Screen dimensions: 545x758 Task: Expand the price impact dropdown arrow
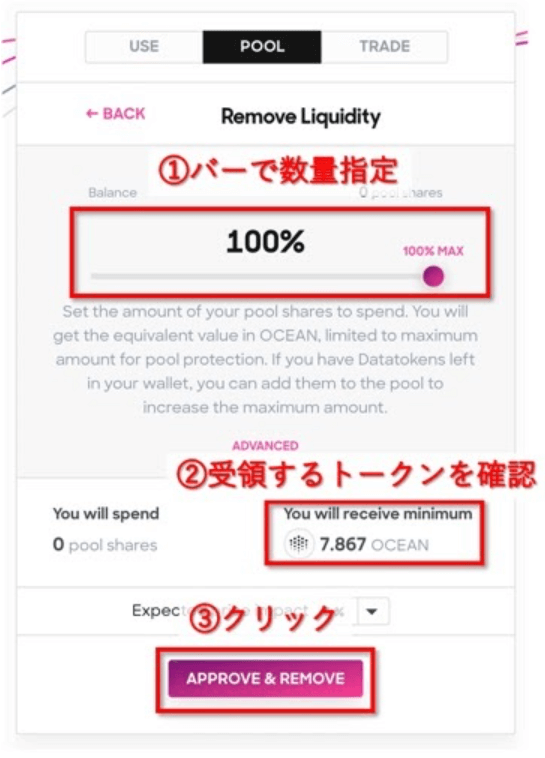pyautogui.click(x=372, y=611)
